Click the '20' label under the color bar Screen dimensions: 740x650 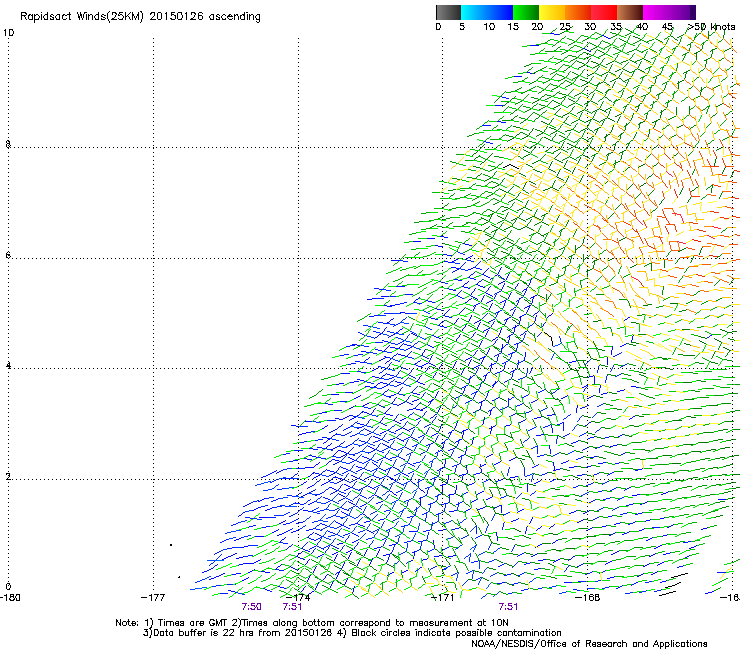click(x=537, y=27)
